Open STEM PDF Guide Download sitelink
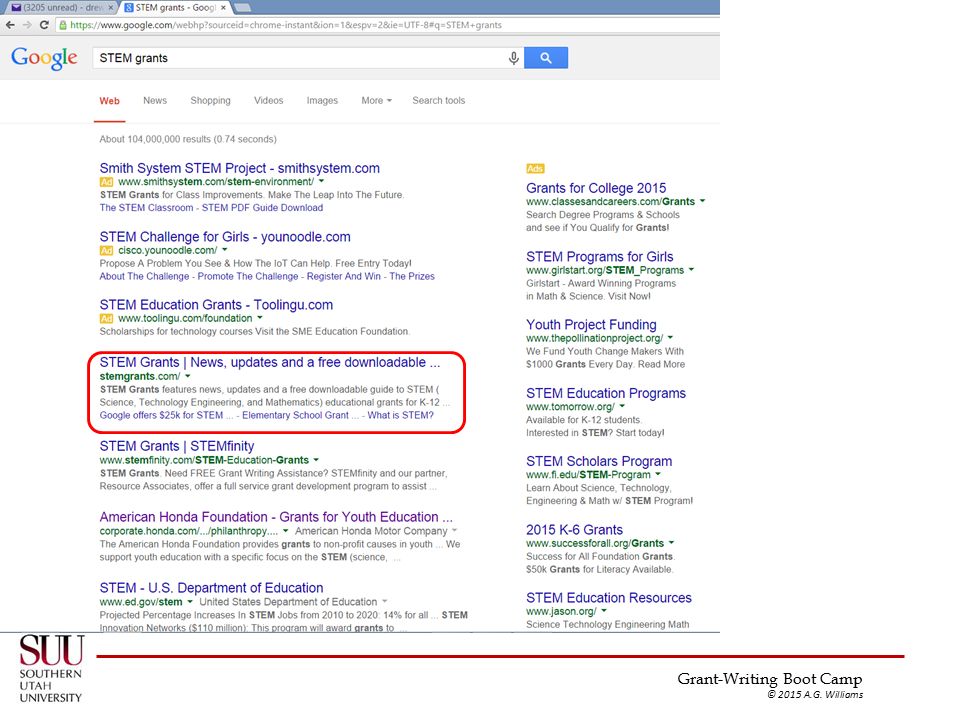 tap(262, 208)
